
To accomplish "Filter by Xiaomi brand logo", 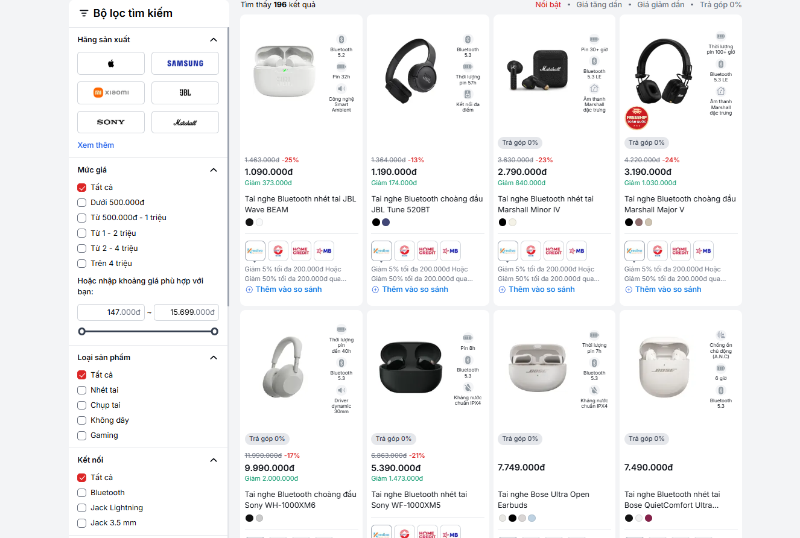I will pos(111,93).
